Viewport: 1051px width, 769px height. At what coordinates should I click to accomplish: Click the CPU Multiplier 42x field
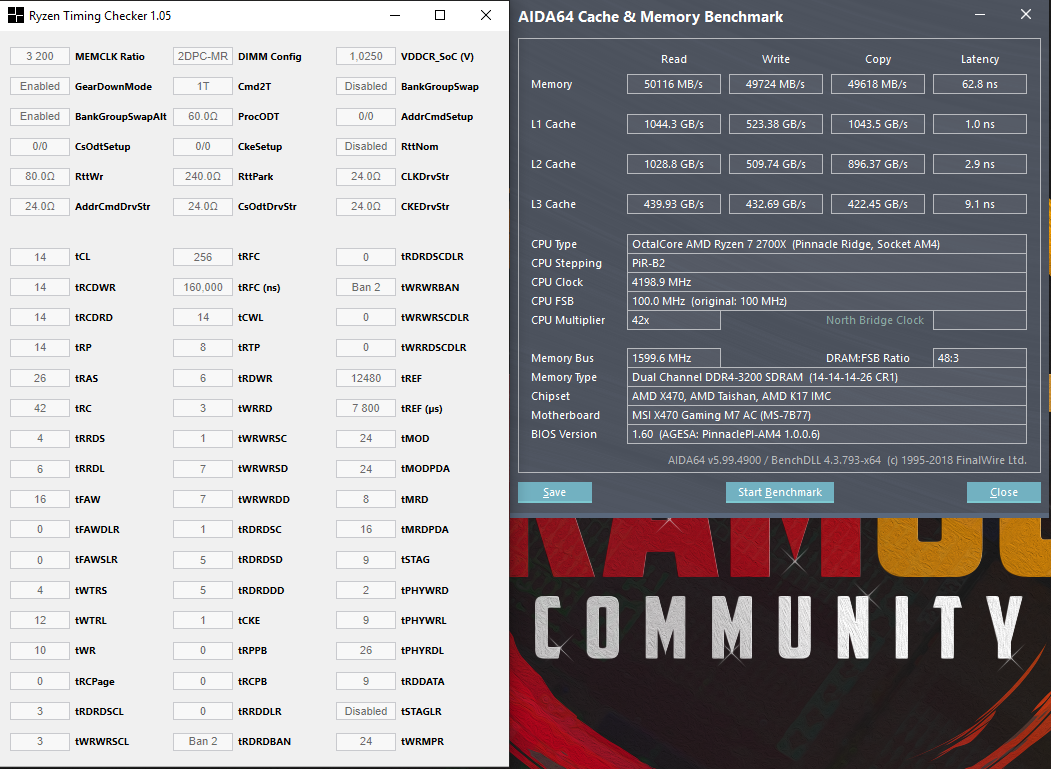click(x=674, y=320)
